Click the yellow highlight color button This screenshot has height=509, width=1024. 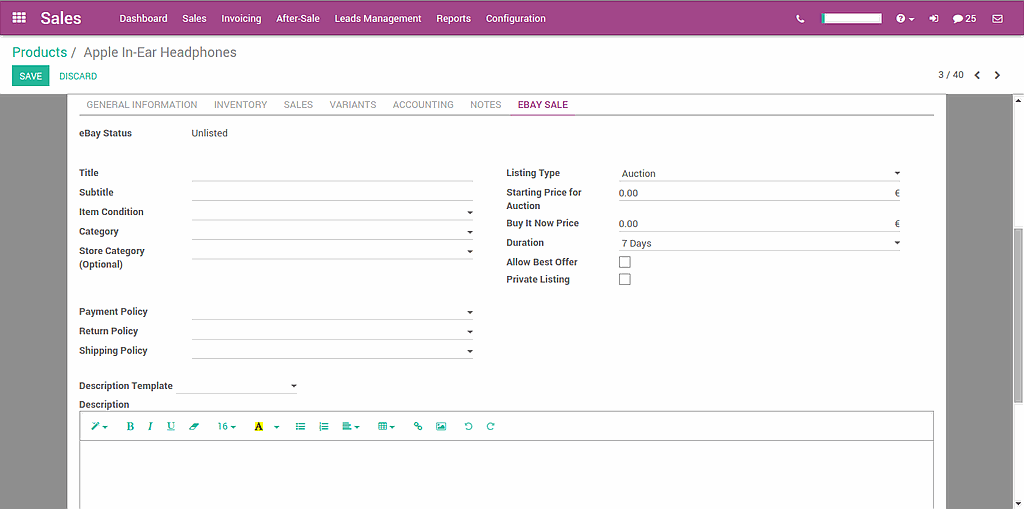(258, 426)
